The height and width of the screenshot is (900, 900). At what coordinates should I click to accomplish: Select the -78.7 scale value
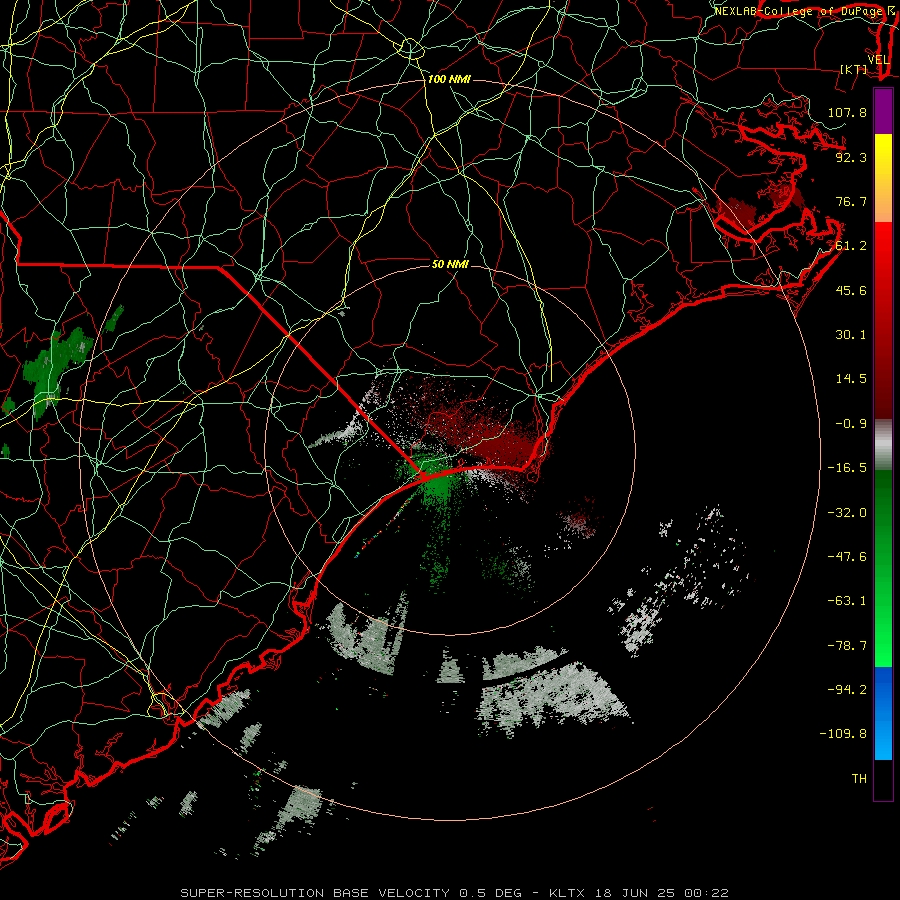(x=847, y=646)
